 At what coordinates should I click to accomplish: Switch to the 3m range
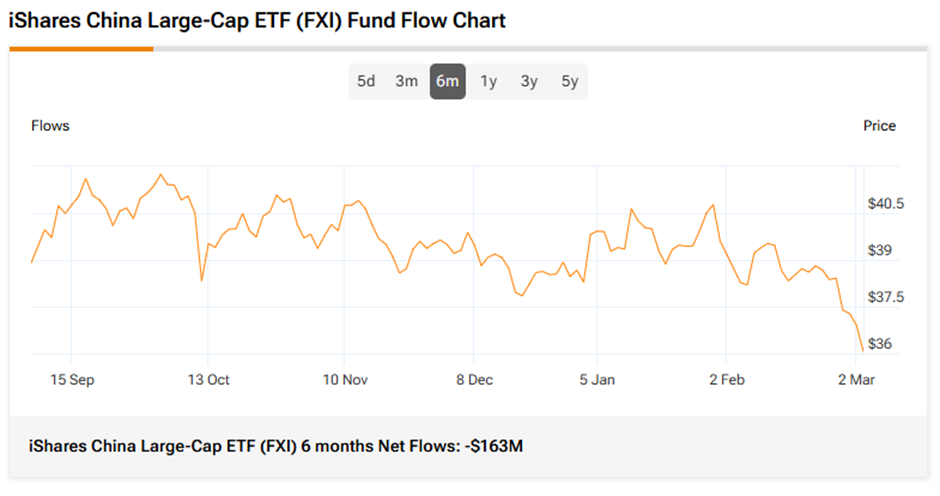point(406,82)
